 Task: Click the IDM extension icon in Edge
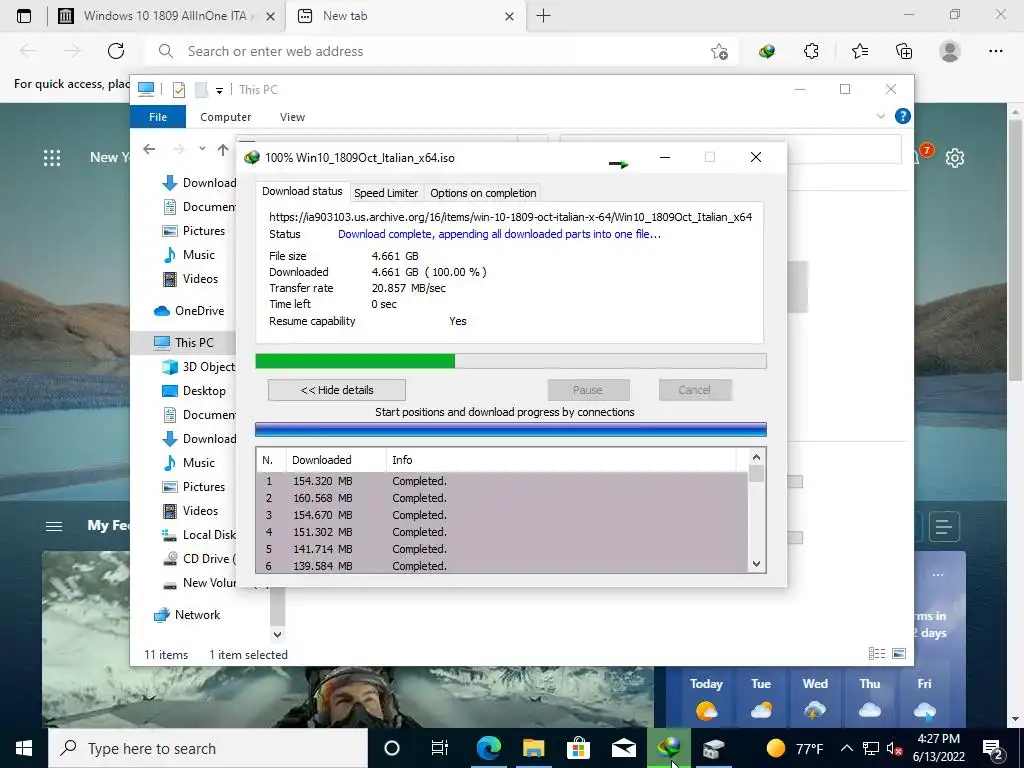point(767,51)
